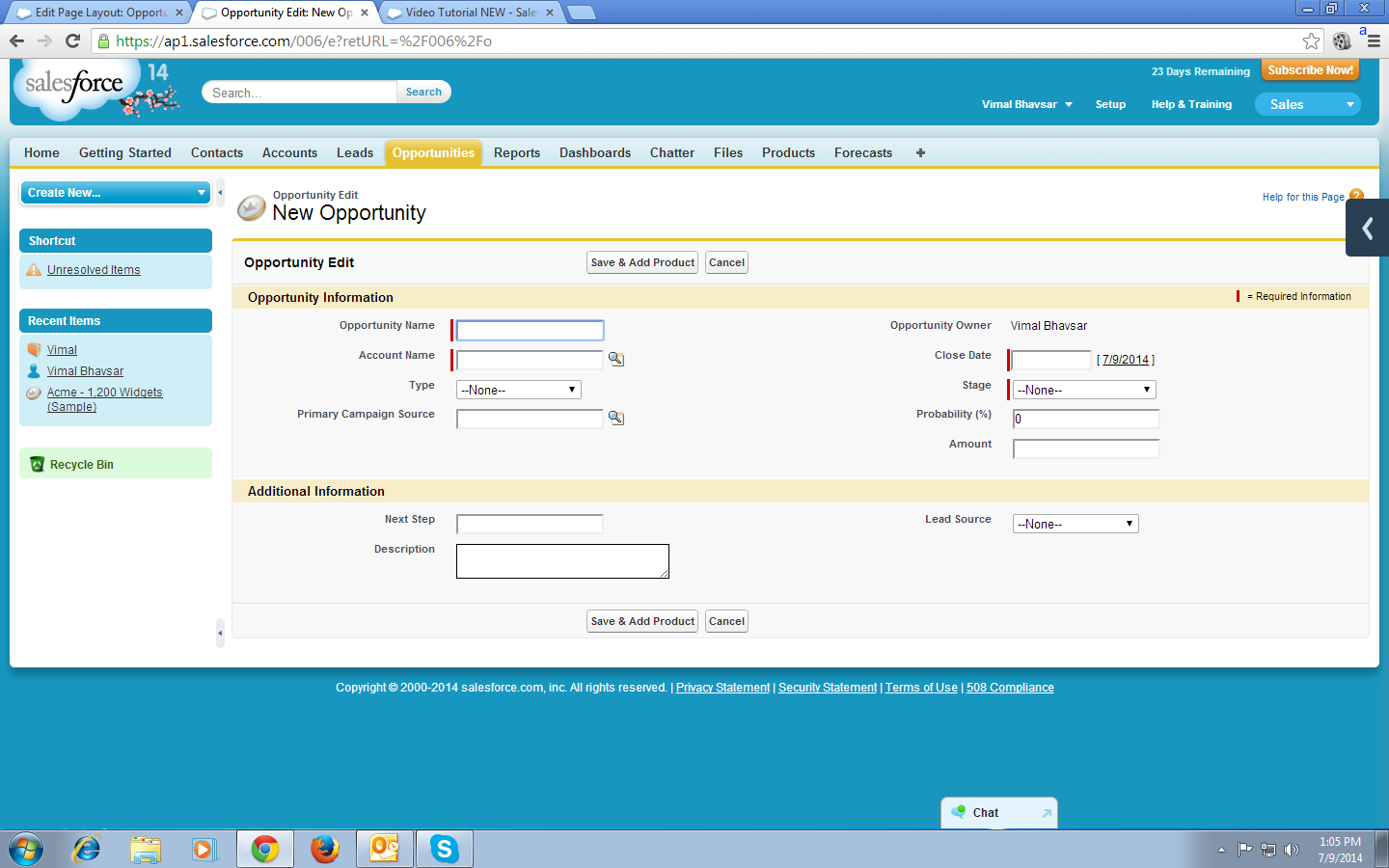
Task: Click the Primary Campaign Source lookup icon
Action: tap(616, 418)
